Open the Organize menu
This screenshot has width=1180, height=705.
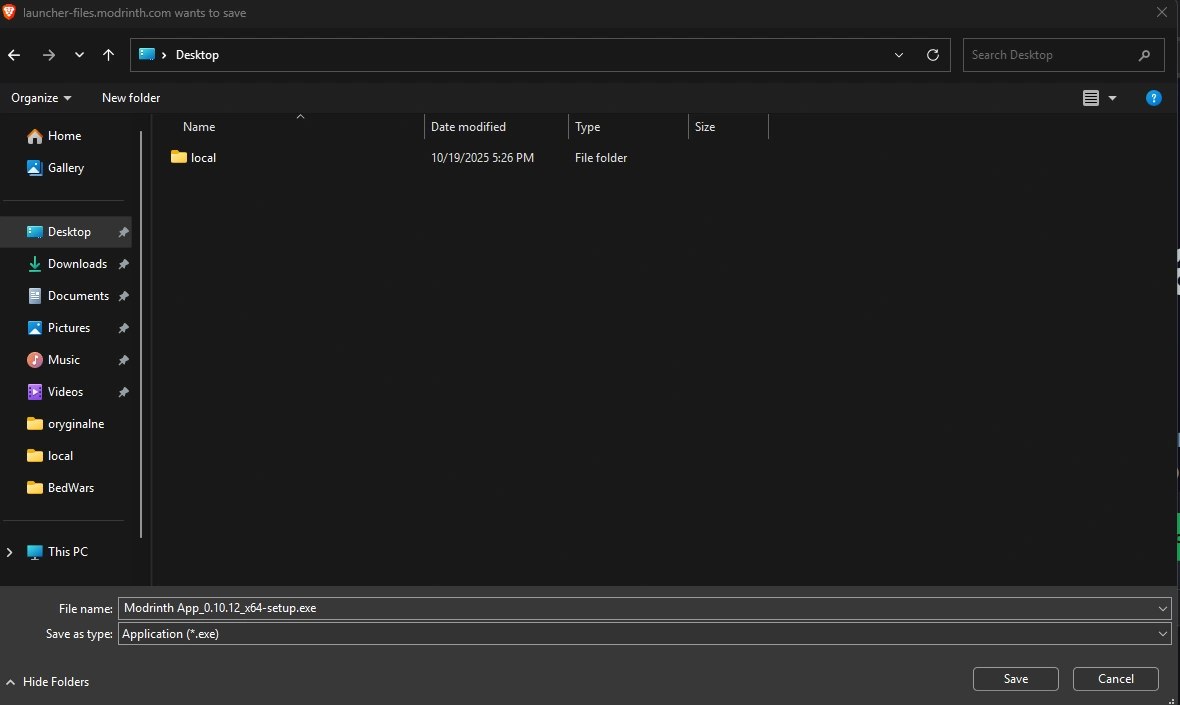pyautogui.click(x=41, y=98)
